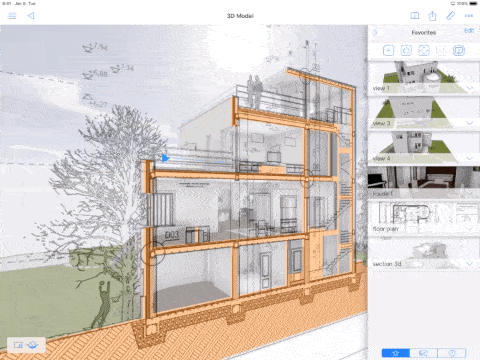Tap the 2D view icon at bottom left
The height and width of the screenshot is (360, 480).
18,345
